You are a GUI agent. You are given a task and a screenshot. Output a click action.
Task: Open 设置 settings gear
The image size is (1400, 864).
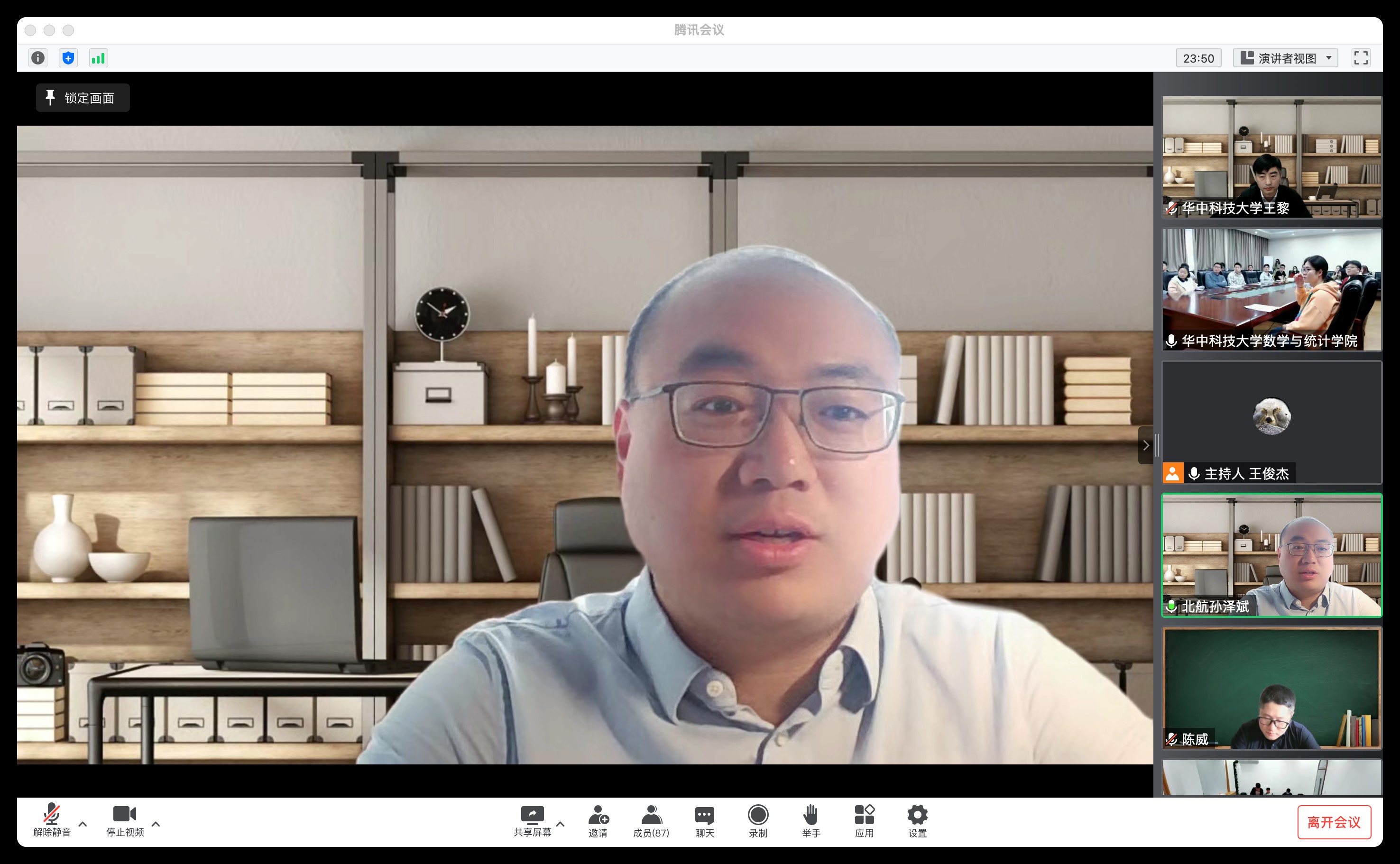[918, 821]
